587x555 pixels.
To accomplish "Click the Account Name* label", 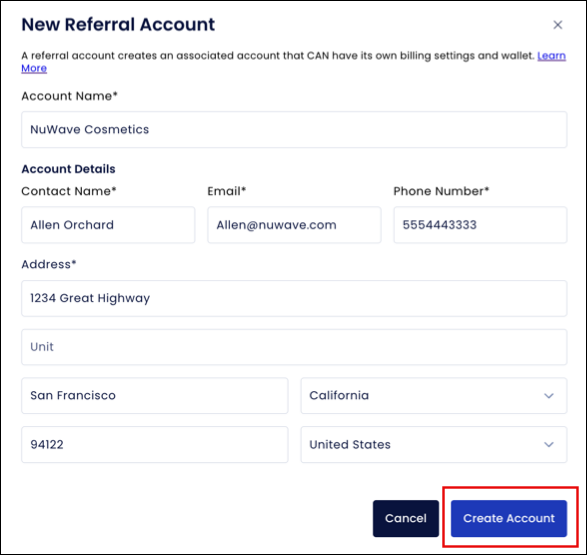I will 69,96.
